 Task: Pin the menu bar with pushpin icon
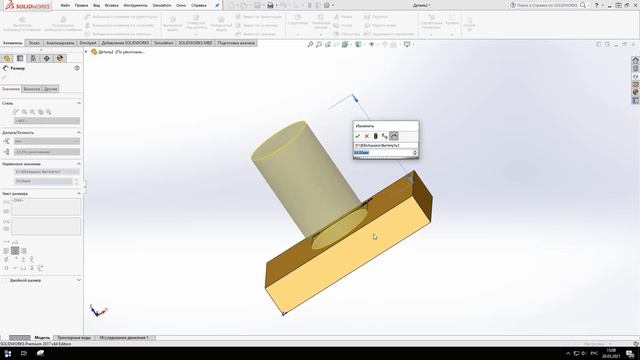[217, 5]
